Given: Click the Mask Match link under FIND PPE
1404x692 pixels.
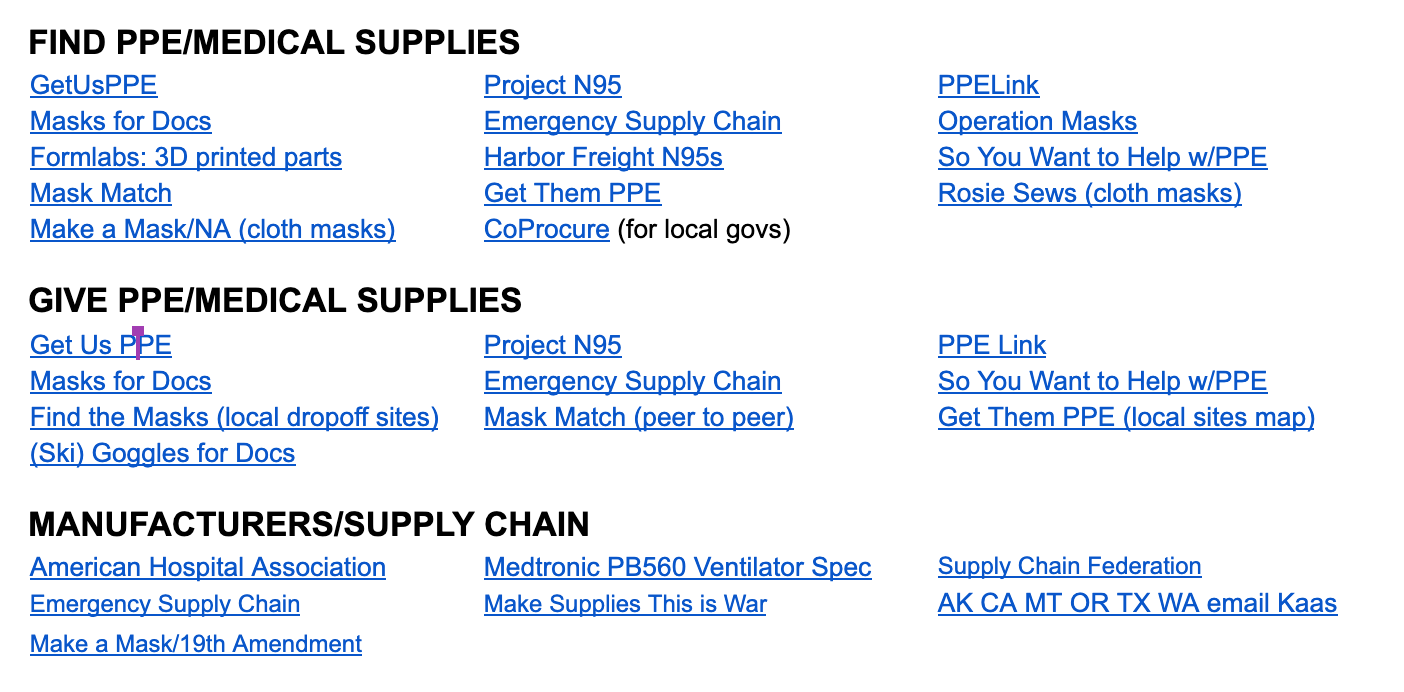Looking at the screenshot, I should 100,193.
